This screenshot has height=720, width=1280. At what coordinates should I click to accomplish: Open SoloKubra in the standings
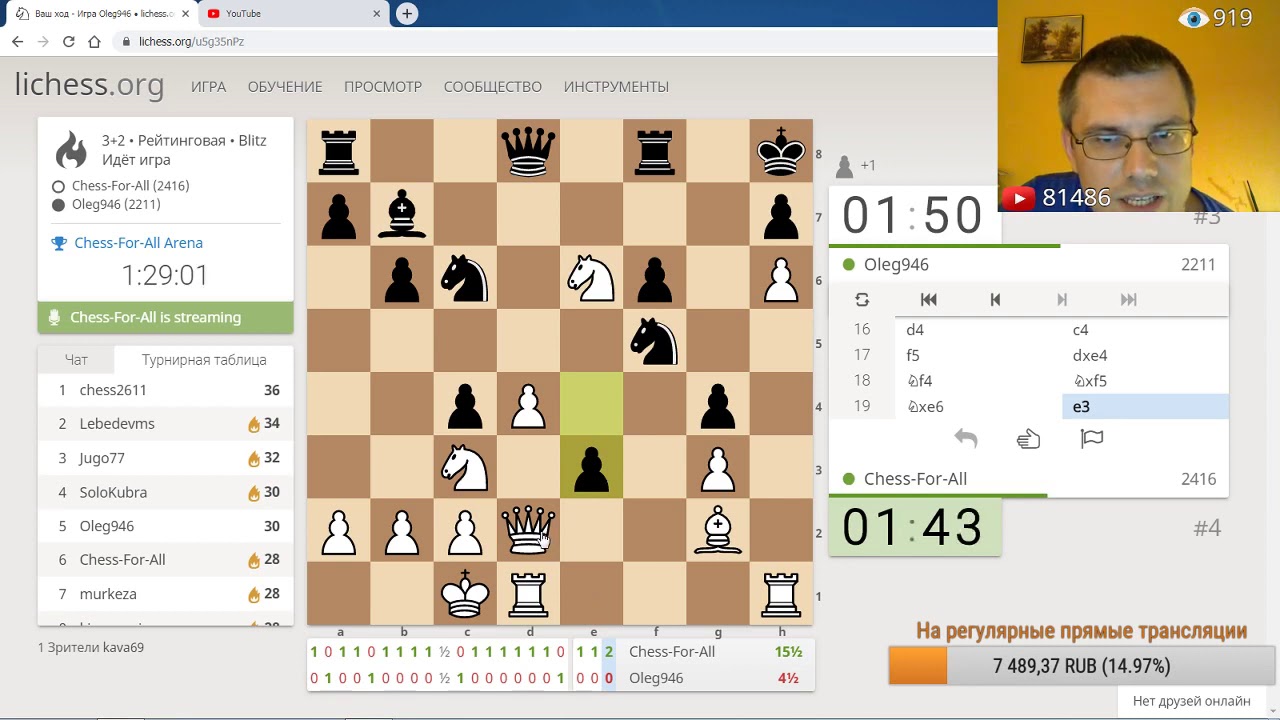[113, 492]
